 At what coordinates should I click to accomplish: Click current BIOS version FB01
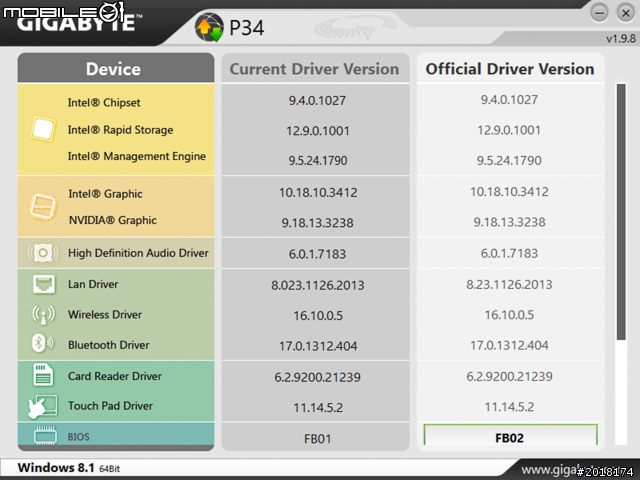click(x=318, y=439)
